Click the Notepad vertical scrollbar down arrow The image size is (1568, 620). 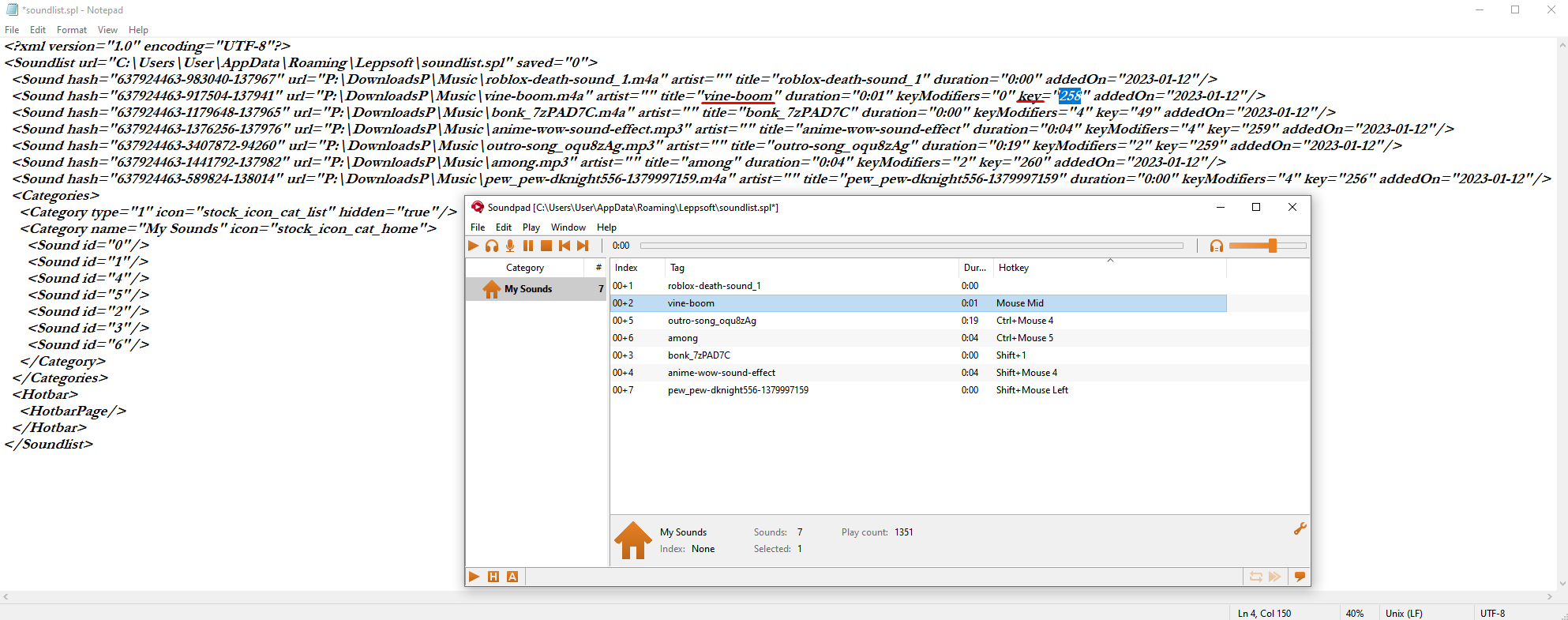pyautogui.click(x=1562, y=584)
